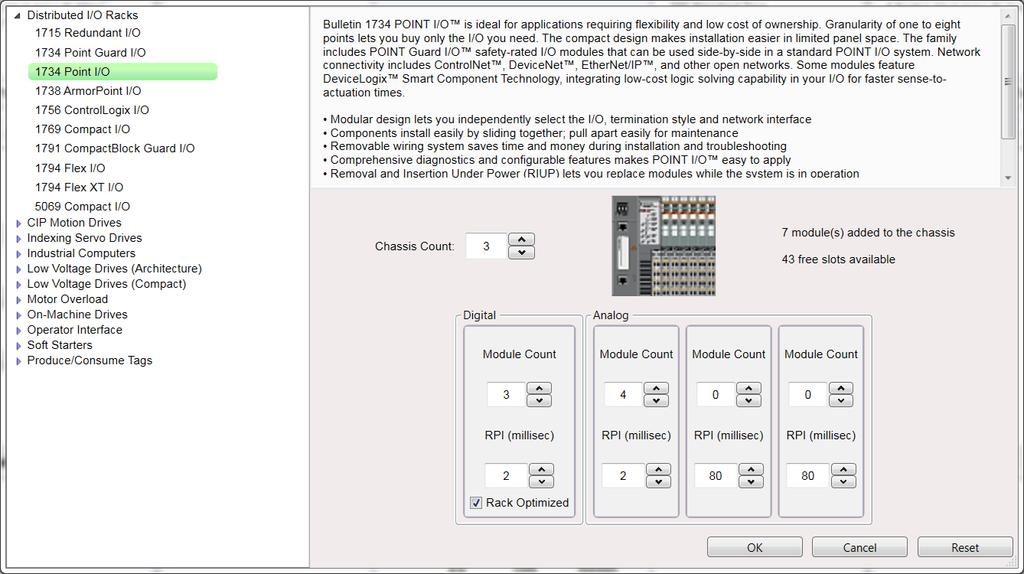Select 1769 Compact I/O
This screenshot has height=574, width=1024.
82,129
